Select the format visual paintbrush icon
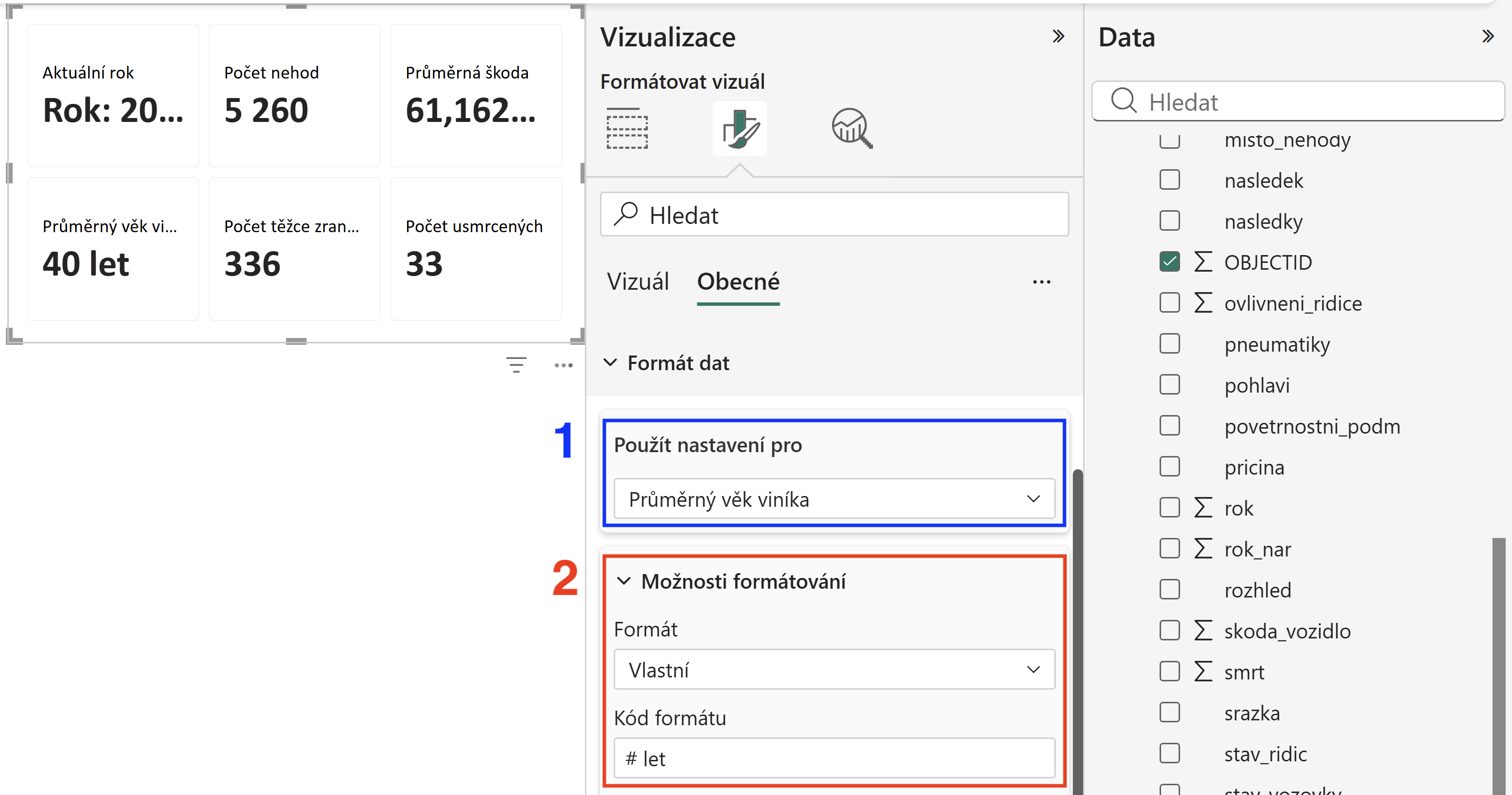 (x=739, y=128)
